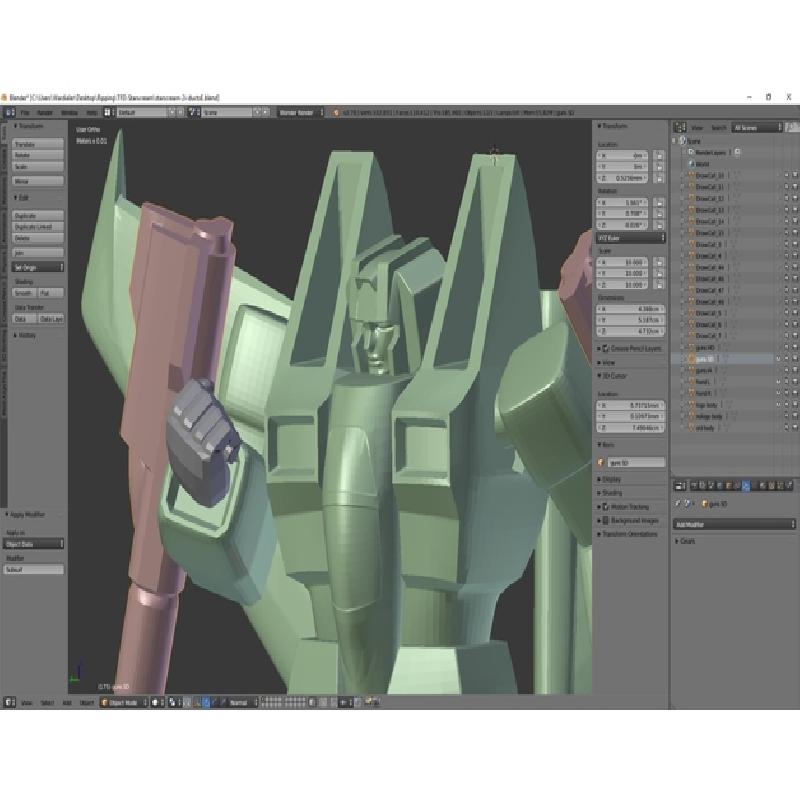800x800 pixels.
Task: Click the Blender logo icon in the info header
Action: (x=336, y=112)
